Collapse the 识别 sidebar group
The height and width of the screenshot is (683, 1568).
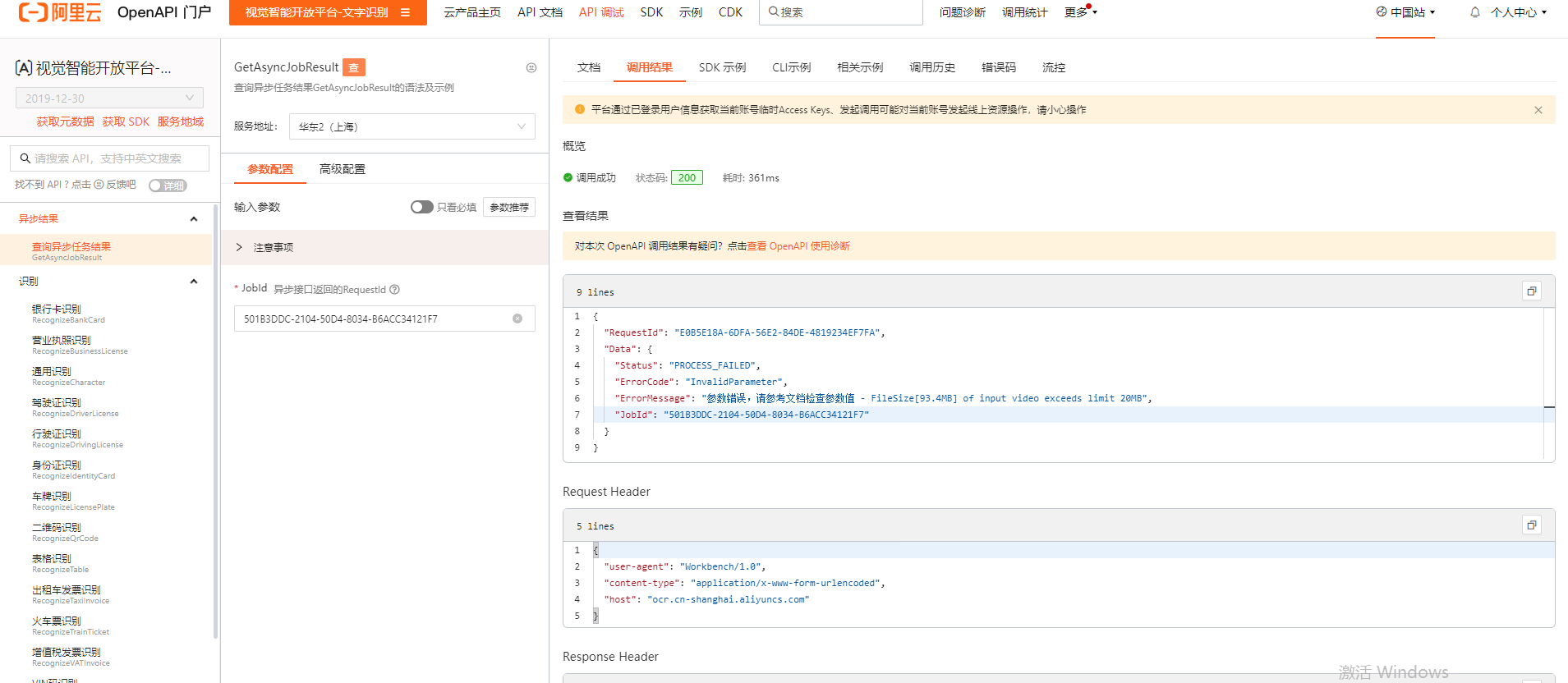coord(194,282)
